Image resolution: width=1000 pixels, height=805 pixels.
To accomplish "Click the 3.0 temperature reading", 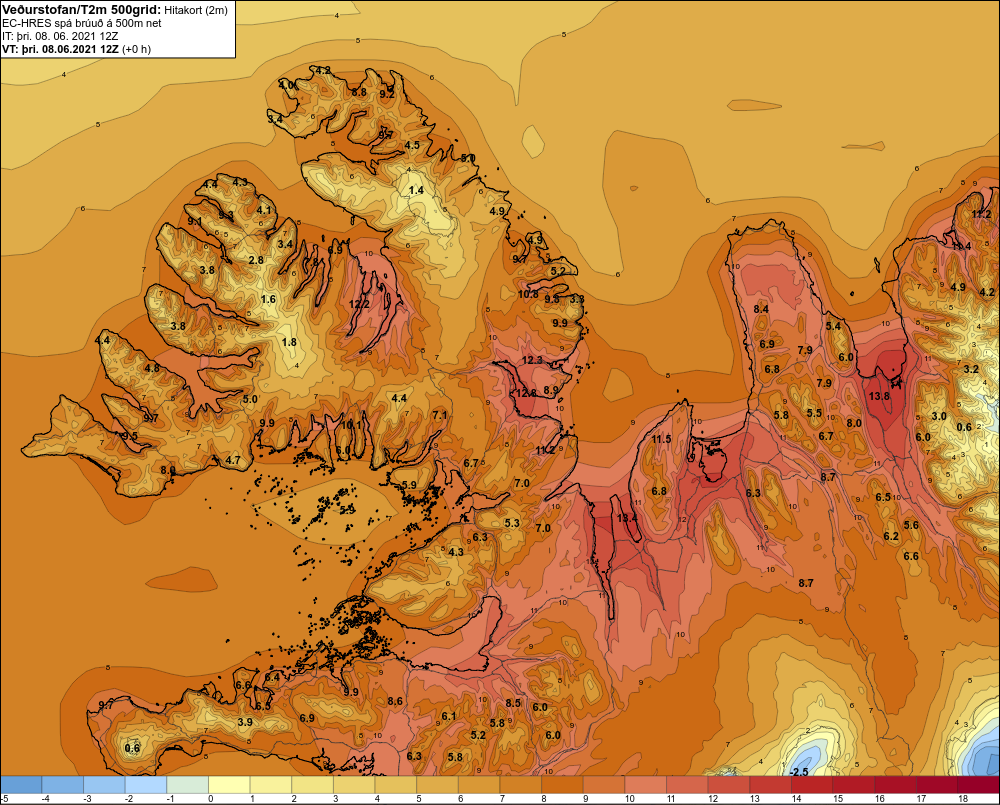I will pos(939,417).
